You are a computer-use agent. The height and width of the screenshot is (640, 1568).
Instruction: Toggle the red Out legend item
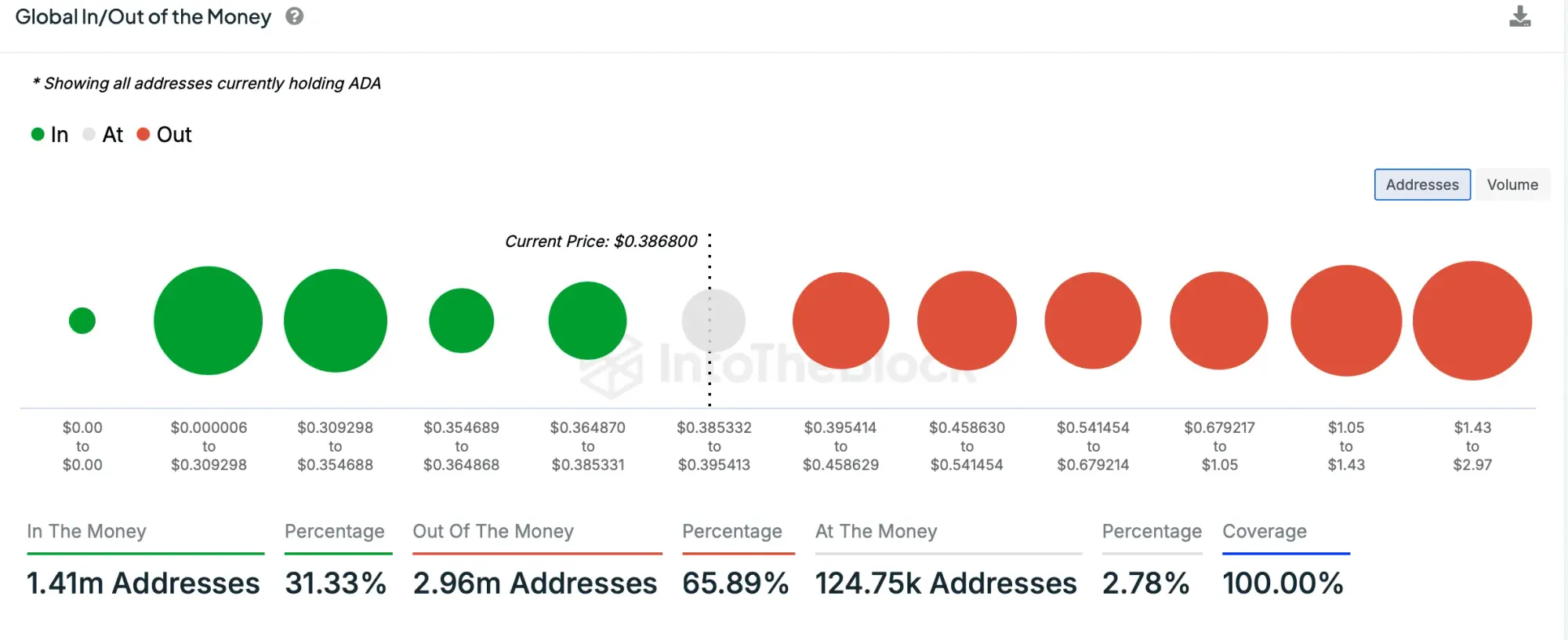164,134
